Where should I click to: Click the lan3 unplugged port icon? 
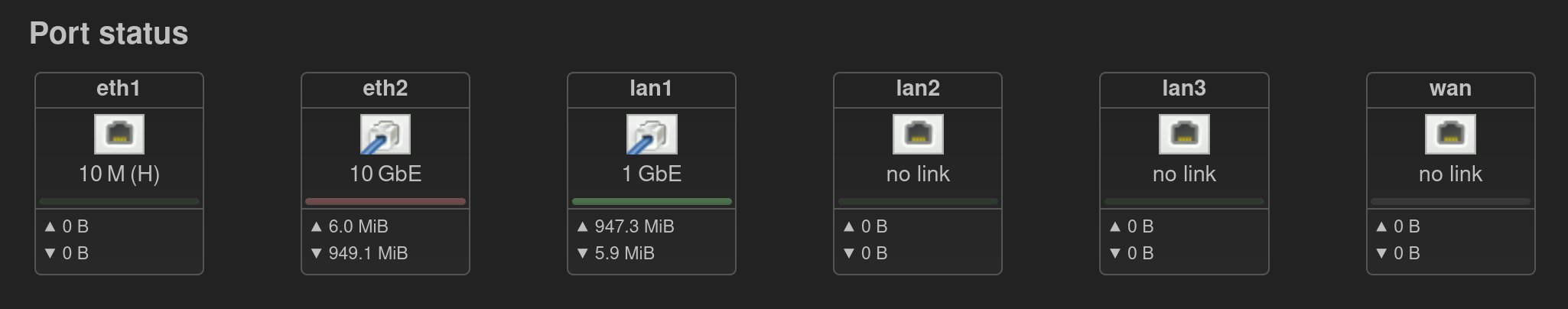pyautogui.click(x=1184, y=134)
